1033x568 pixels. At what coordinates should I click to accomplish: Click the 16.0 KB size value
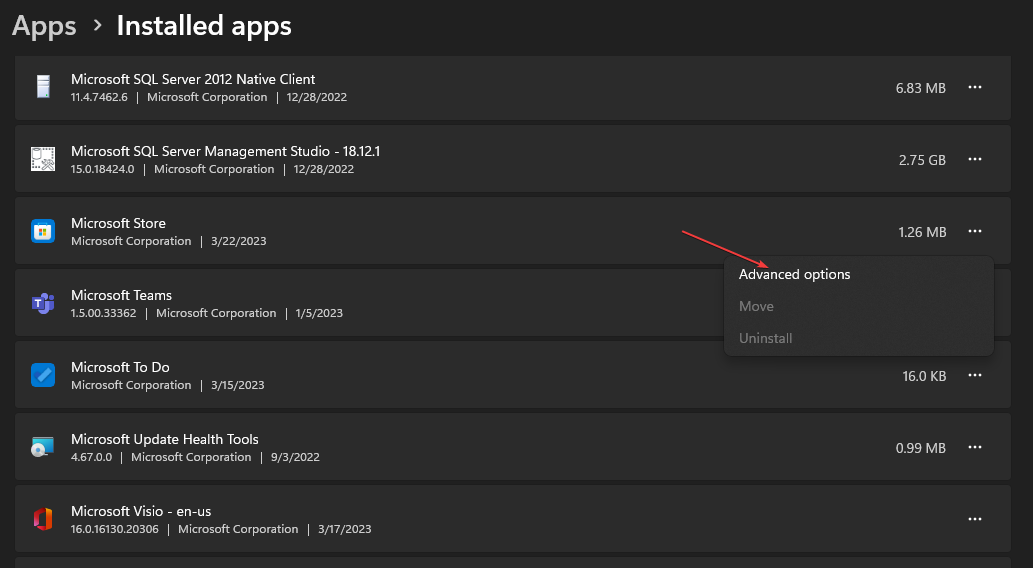tap(924, 376)
